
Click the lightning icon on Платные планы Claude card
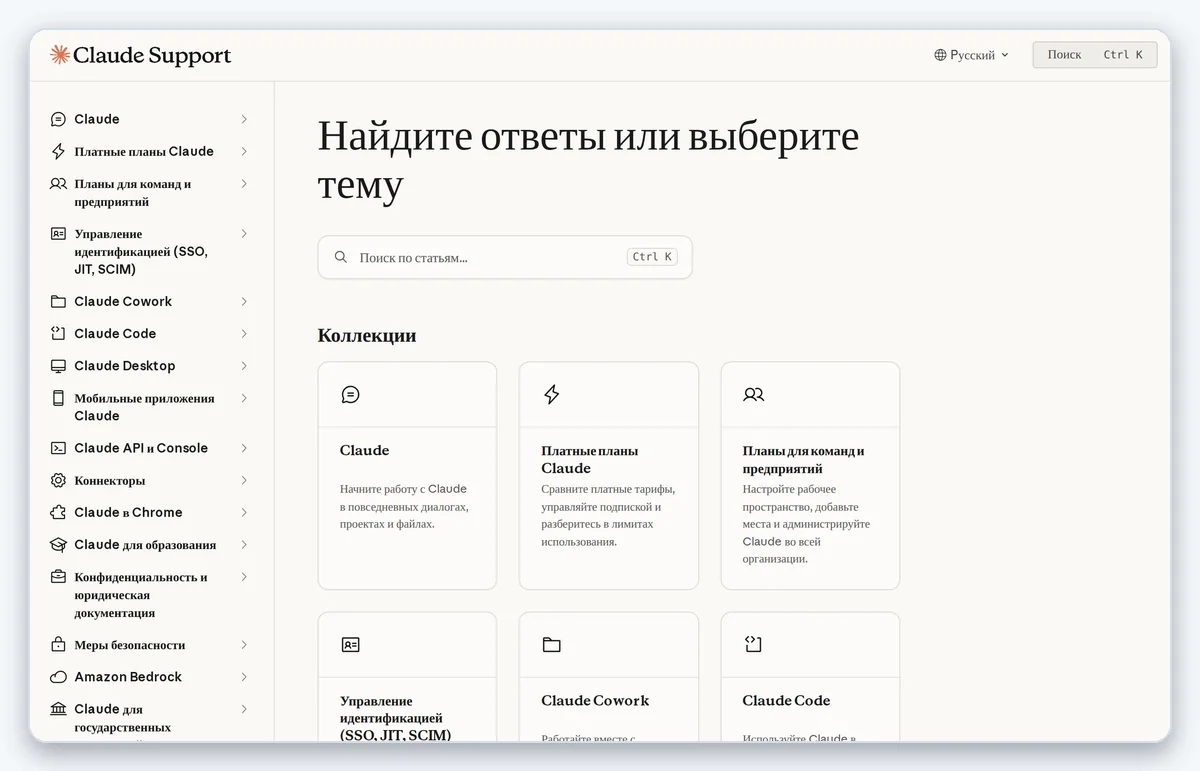551,394
